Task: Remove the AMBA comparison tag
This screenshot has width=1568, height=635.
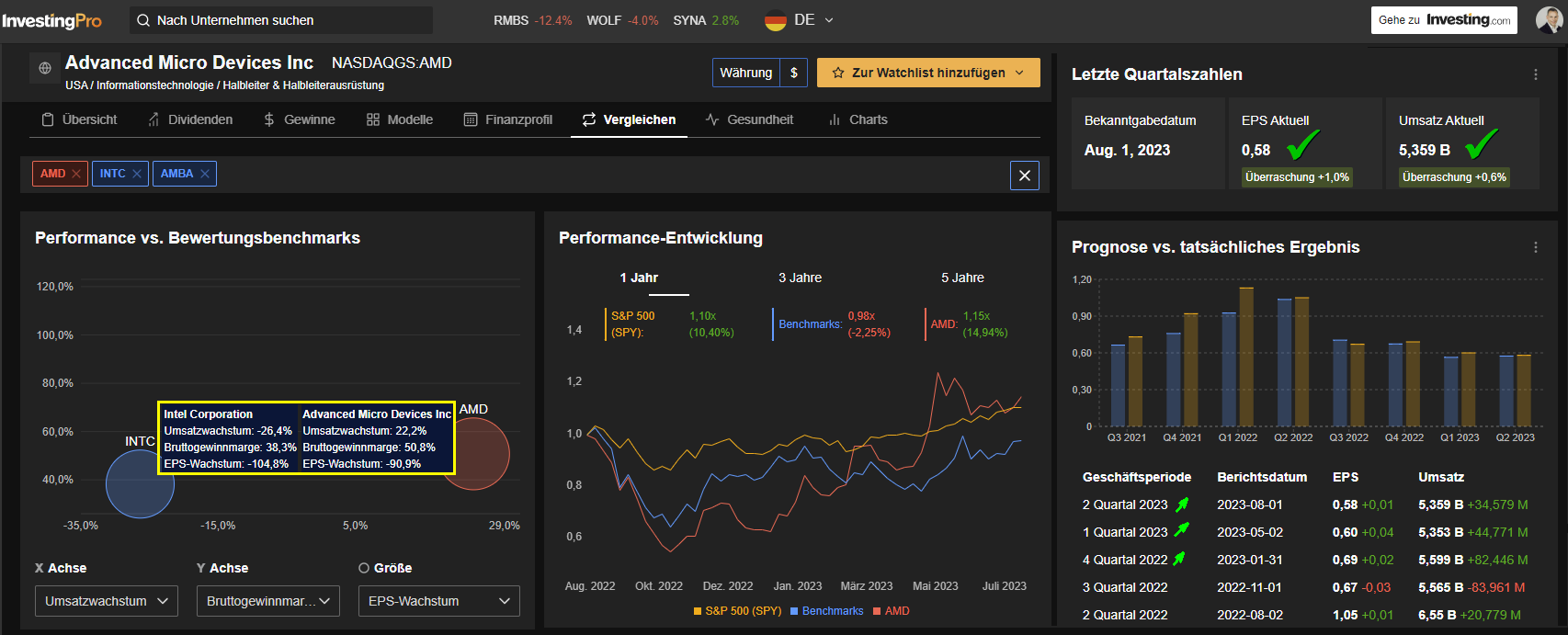Action: (205, 174)
